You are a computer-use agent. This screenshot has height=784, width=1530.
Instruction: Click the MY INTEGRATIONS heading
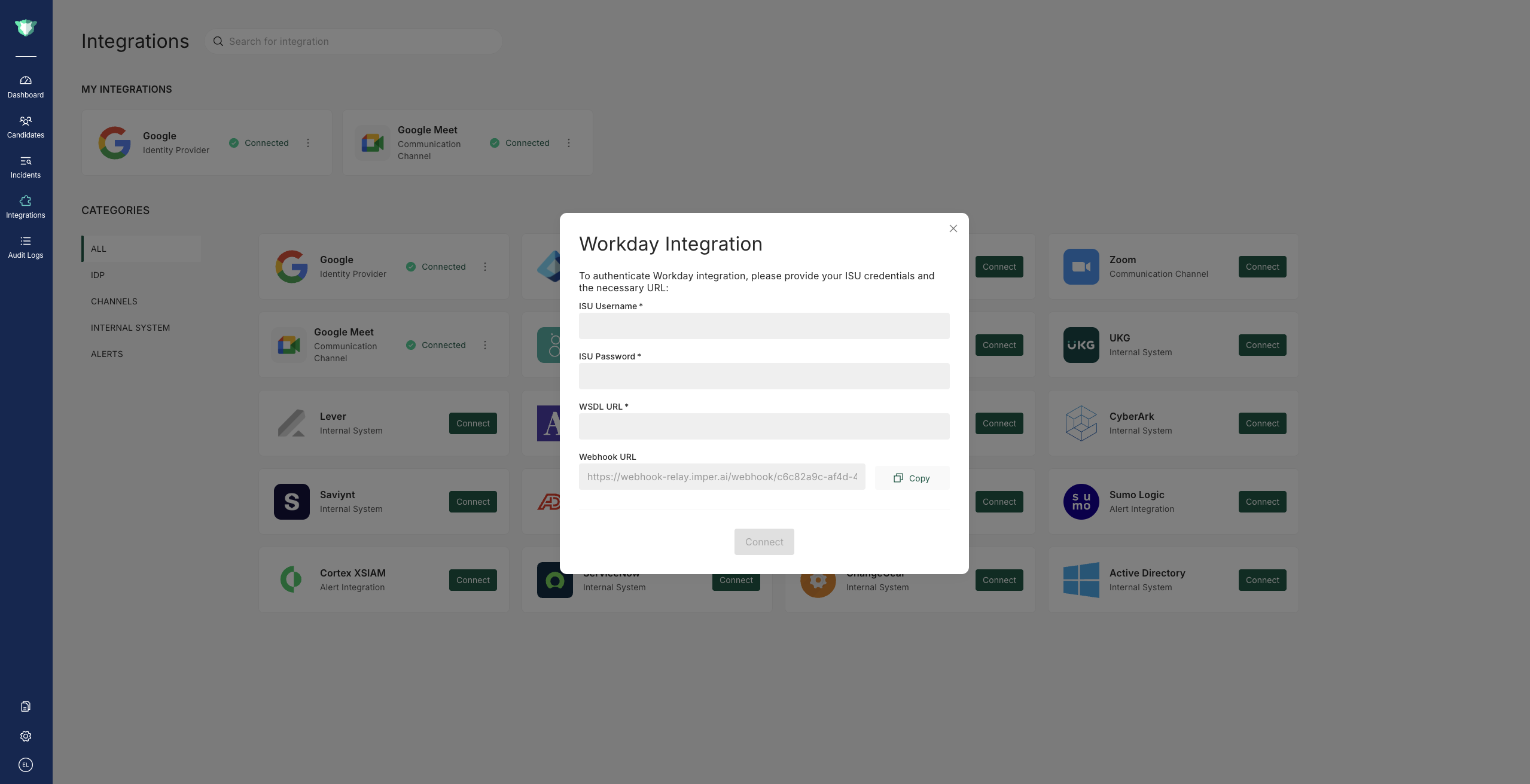[127, 89]
